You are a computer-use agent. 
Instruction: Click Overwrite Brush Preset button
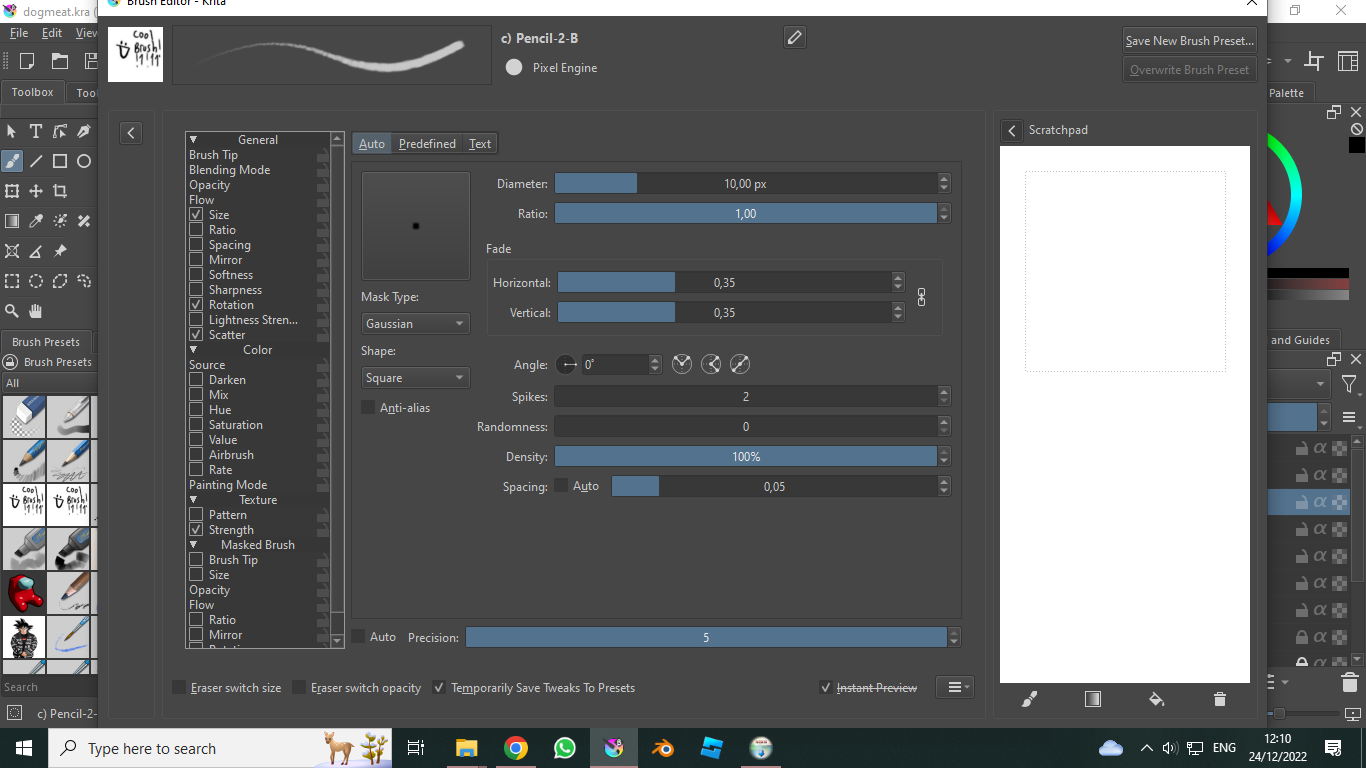[x=1189, y=70]
